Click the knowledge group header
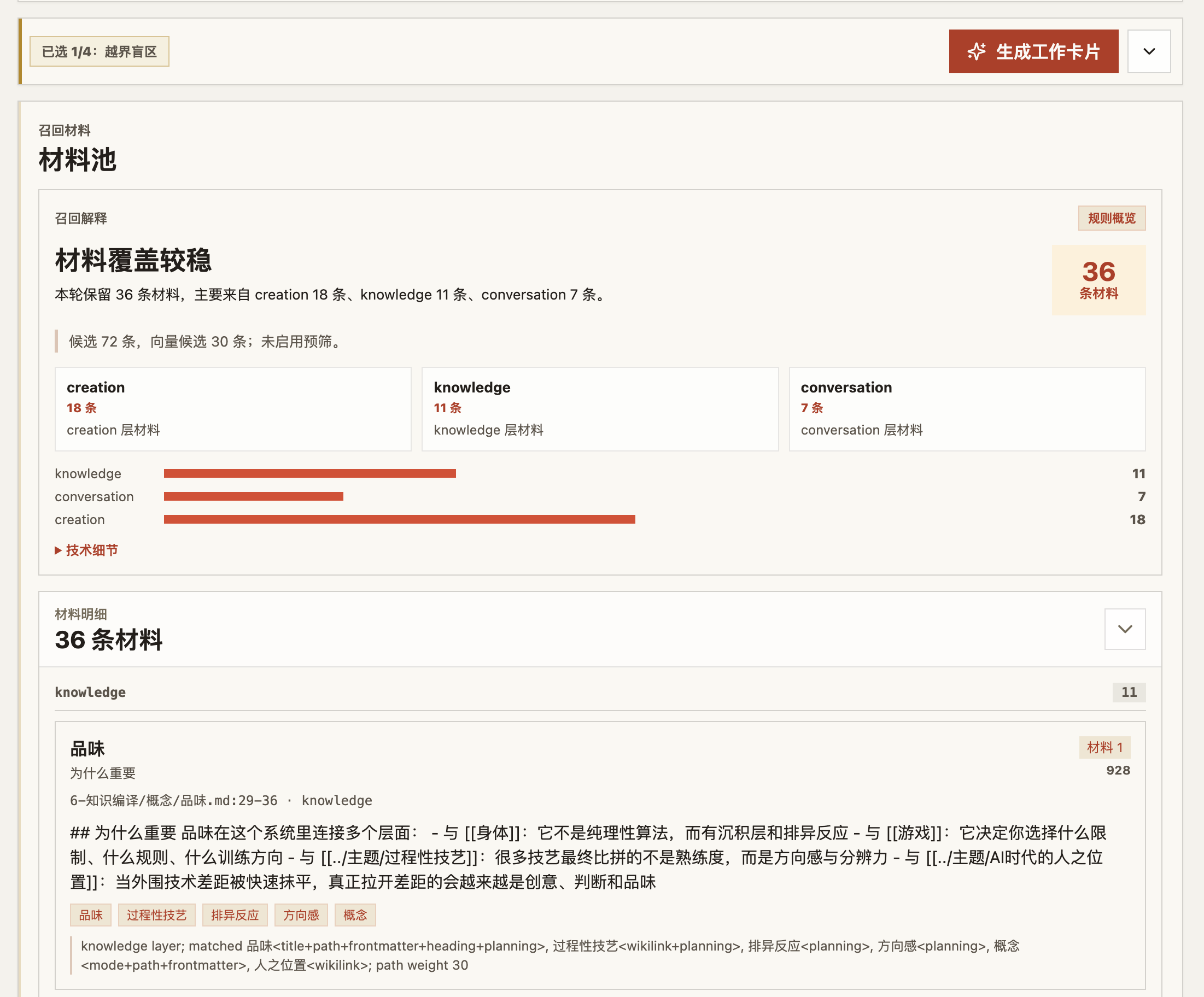The image size is (1204, 997). coord(600,692)
